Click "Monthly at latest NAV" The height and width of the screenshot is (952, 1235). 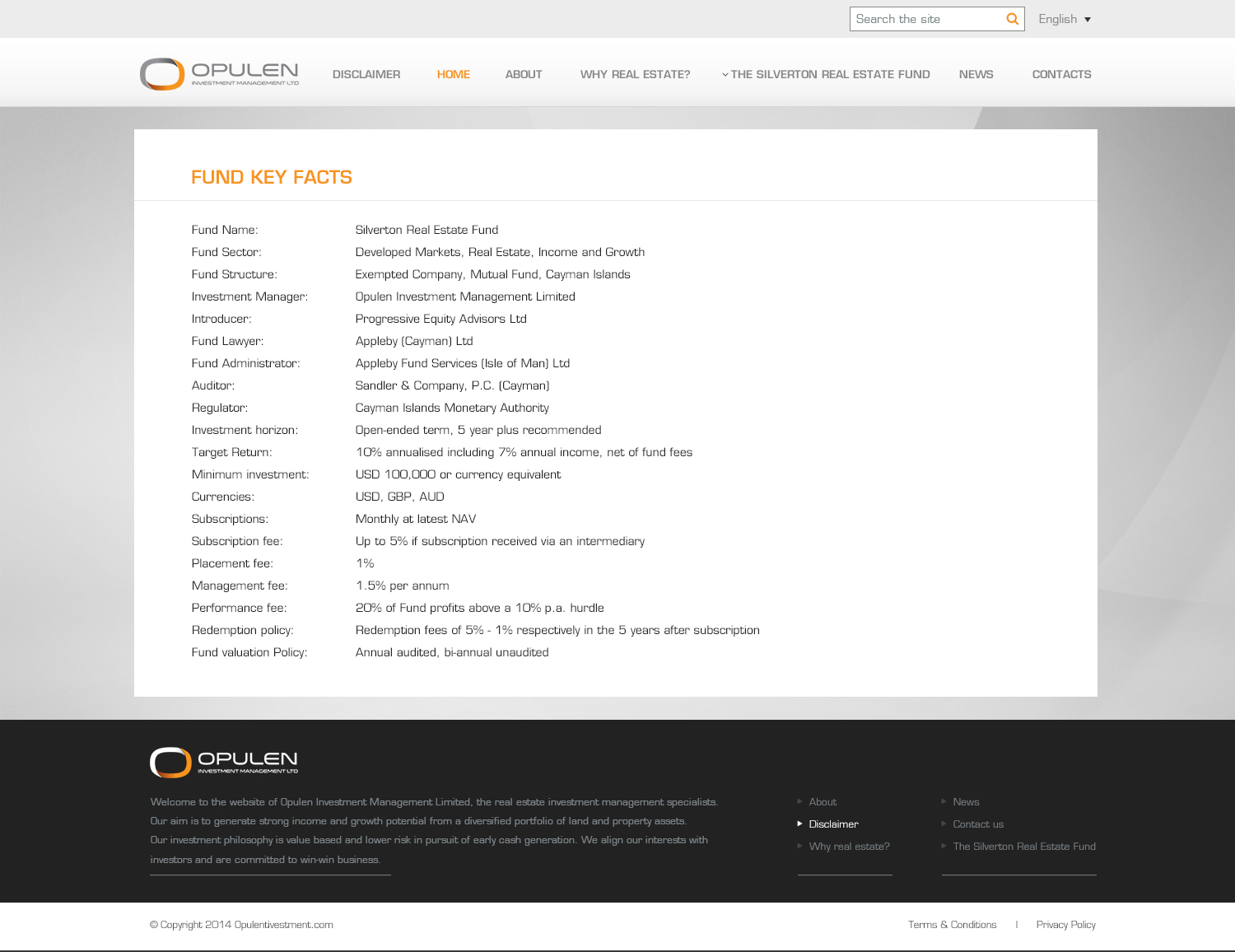point(416,519)
